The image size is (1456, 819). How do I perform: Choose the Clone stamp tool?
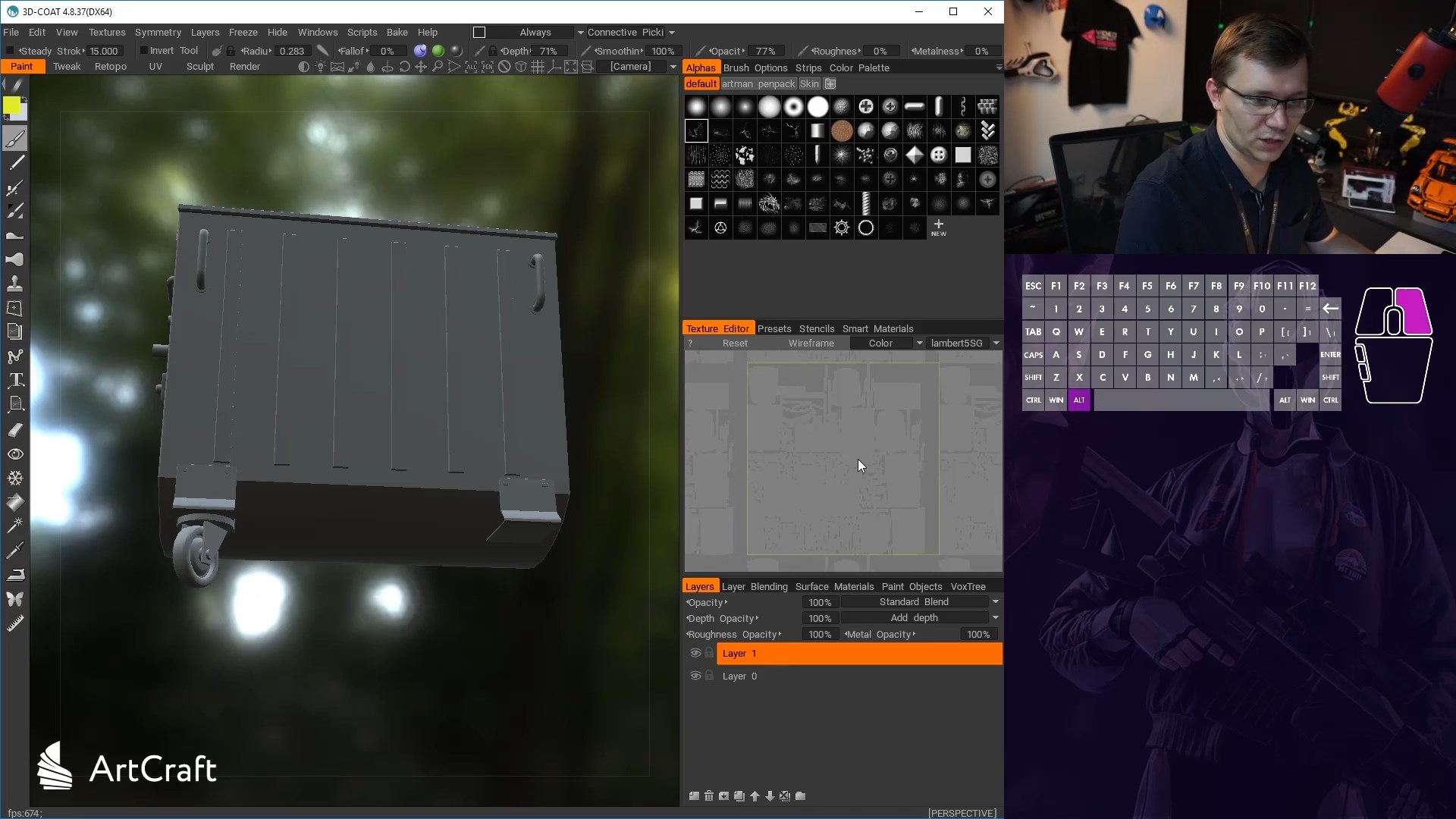tap(15, 284)
